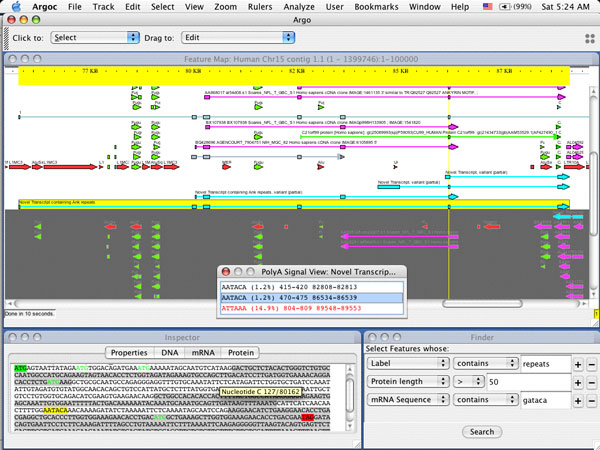Switch to the mRNA tab in Inspector

coord(202,353)
